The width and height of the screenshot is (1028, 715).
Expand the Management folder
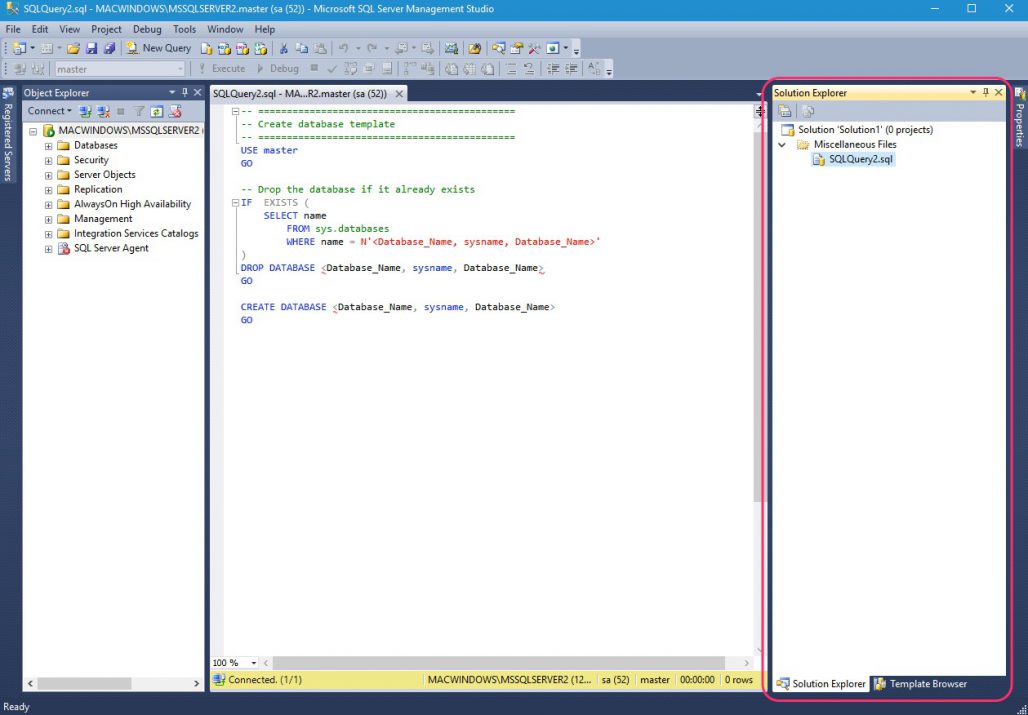[x=48, y=220]
